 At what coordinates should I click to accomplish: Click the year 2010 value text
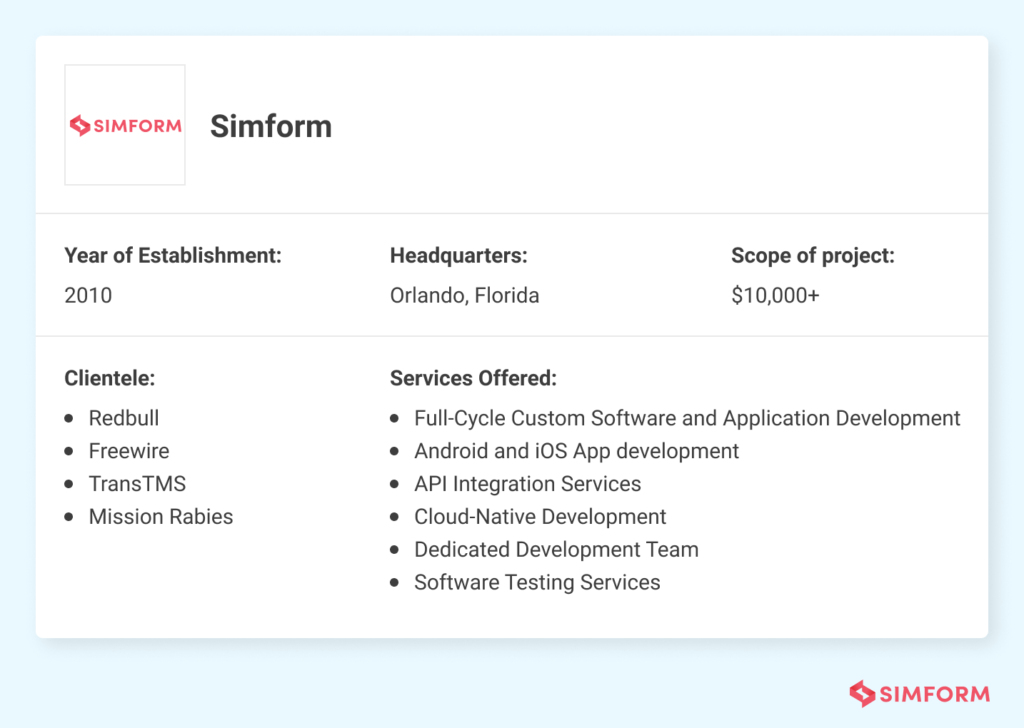(88, 295)
